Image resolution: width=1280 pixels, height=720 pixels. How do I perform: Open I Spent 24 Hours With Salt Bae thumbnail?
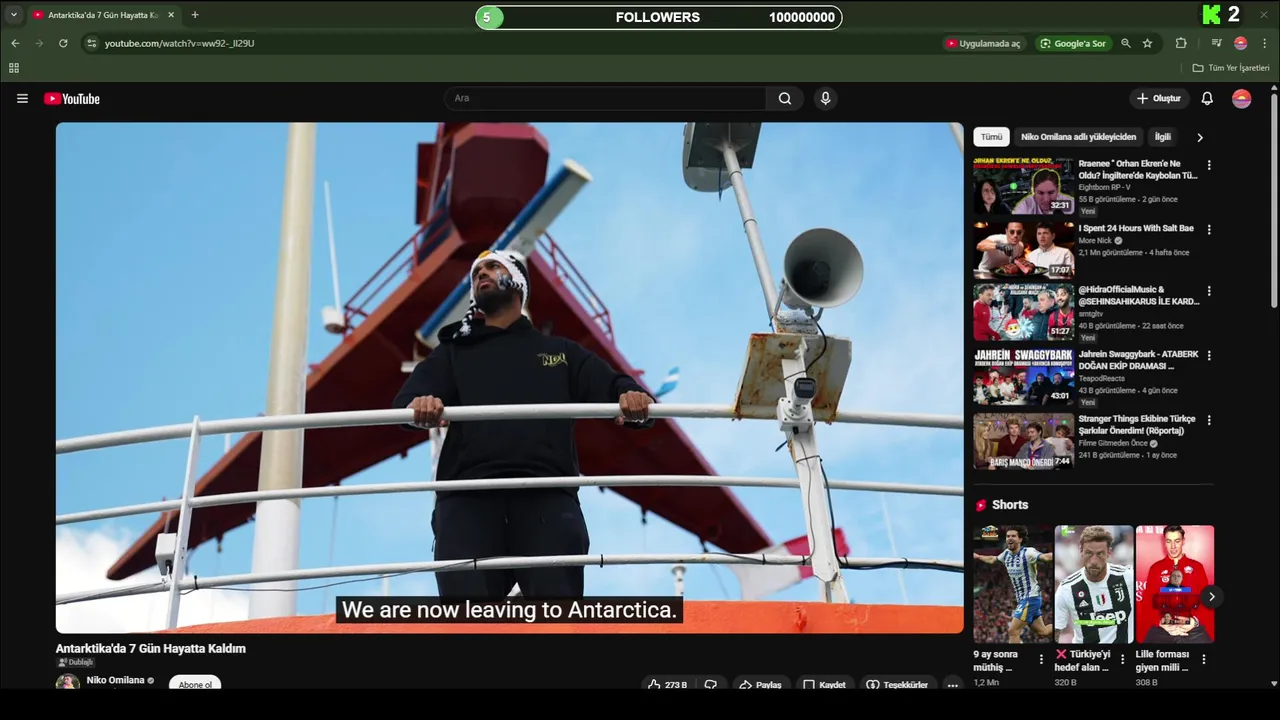1023,250
